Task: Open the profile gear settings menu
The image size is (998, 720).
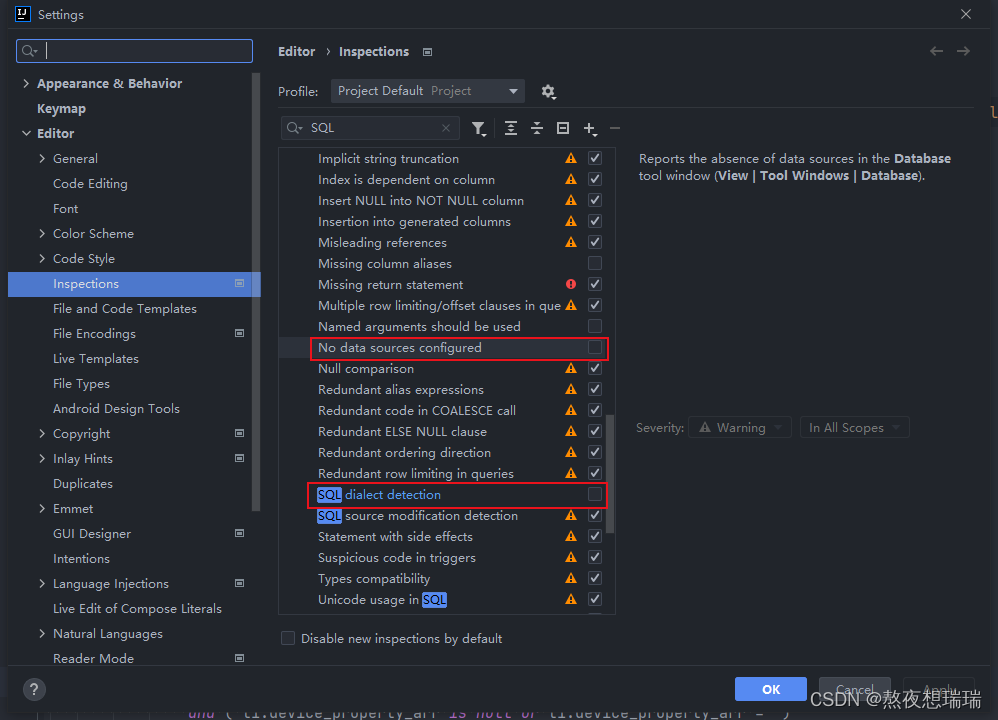Action: [548, 92]
